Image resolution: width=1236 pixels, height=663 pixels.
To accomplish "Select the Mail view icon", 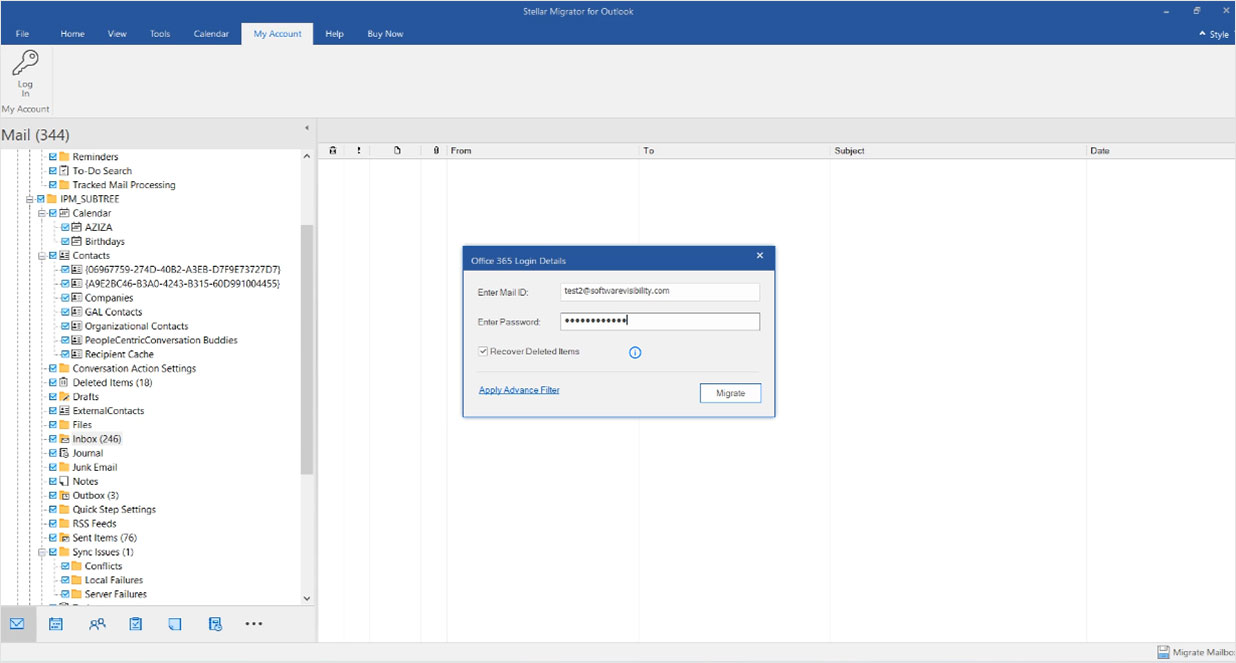I will click(16, 624).
